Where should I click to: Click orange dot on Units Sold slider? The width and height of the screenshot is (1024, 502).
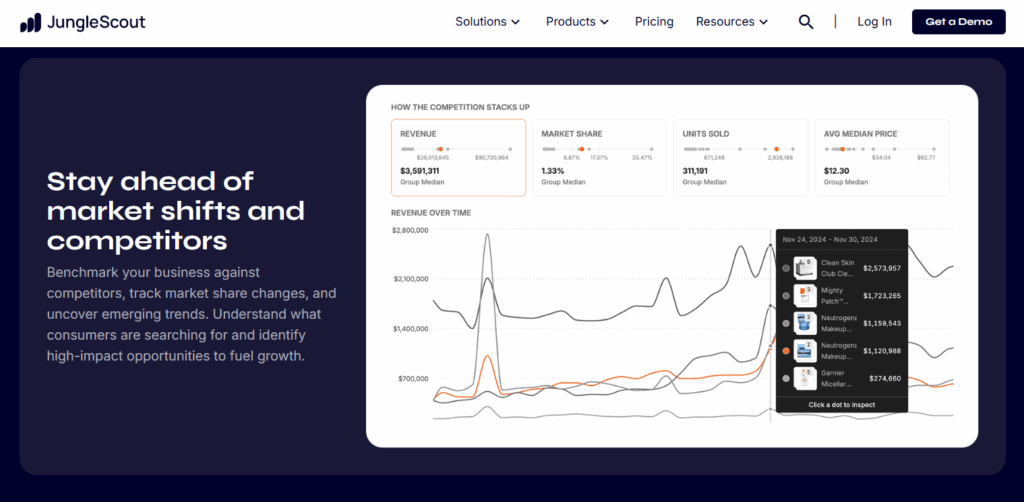point(776,149)
